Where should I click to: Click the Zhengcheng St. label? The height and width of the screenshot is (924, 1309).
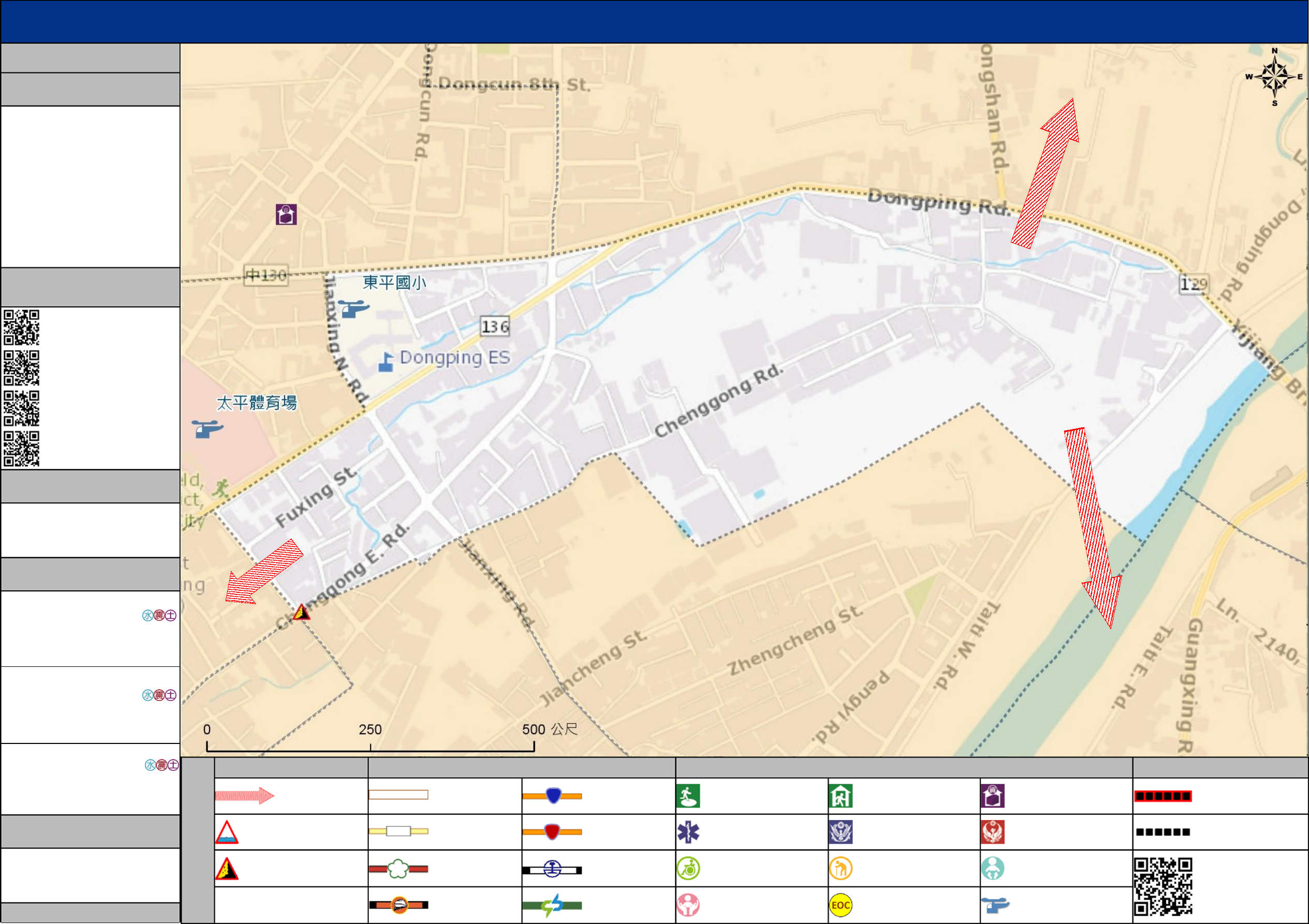click(796, 639)
